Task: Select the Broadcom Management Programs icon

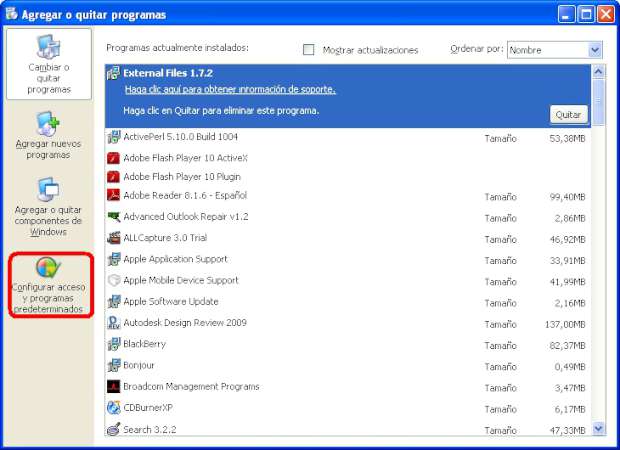Action: [113, 387]
